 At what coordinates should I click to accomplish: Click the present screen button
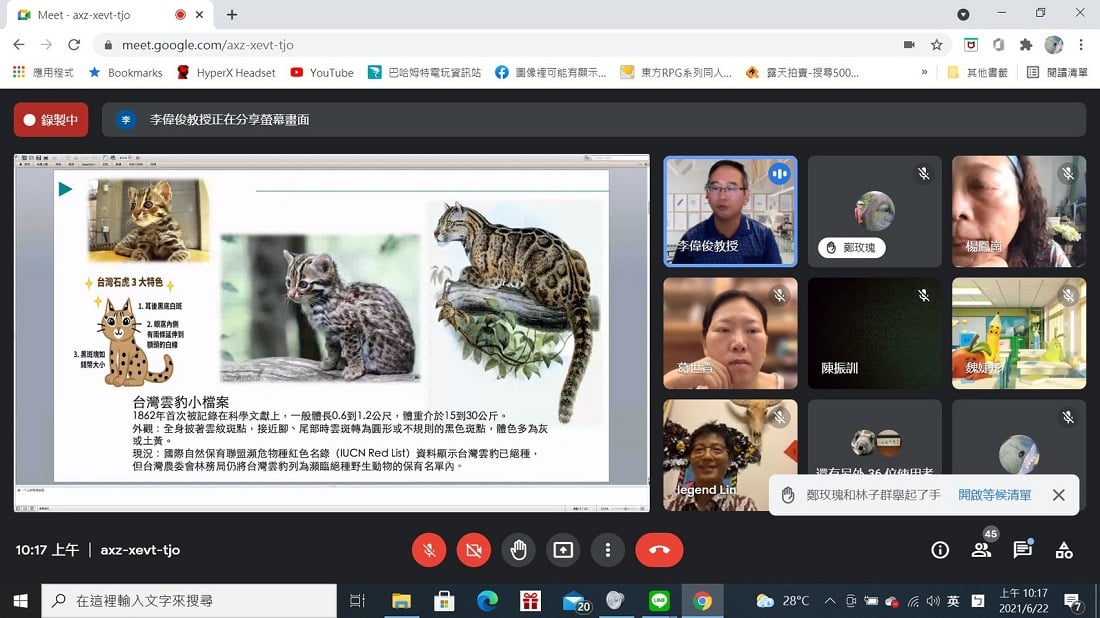pyautogui.click(x=563, y=550)
